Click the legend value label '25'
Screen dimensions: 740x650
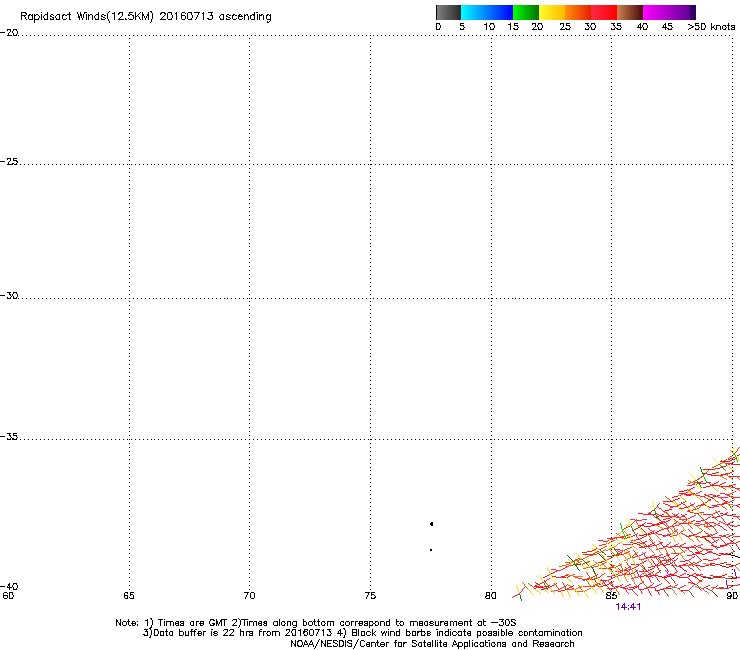565,27
